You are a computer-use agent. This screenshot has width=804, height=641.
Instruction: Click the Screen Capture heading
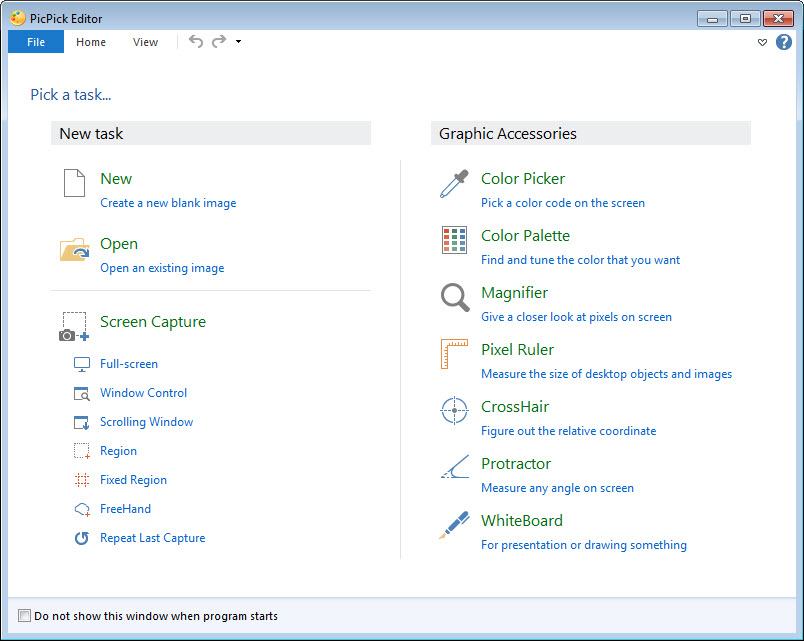tap(153, 322)
